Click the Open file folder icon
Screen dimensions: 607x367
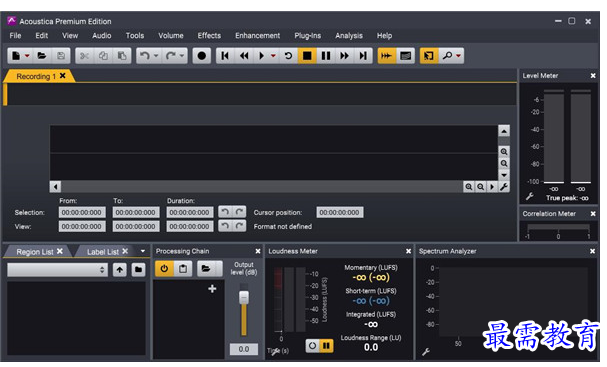pos(42,56)
